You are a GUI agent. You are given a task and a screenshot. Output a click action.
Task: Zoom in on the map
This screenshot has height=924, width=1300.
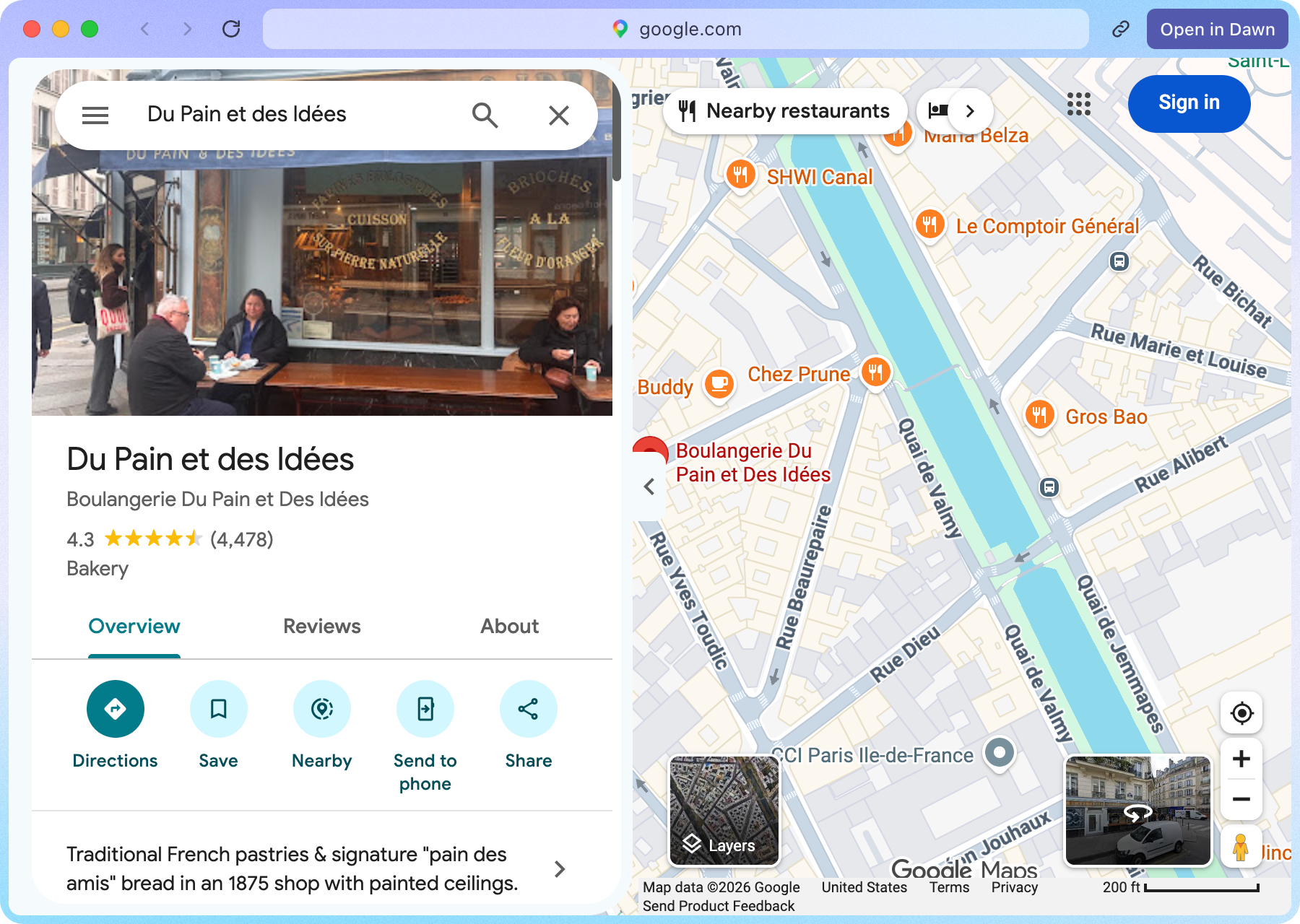coord(1241,759)
